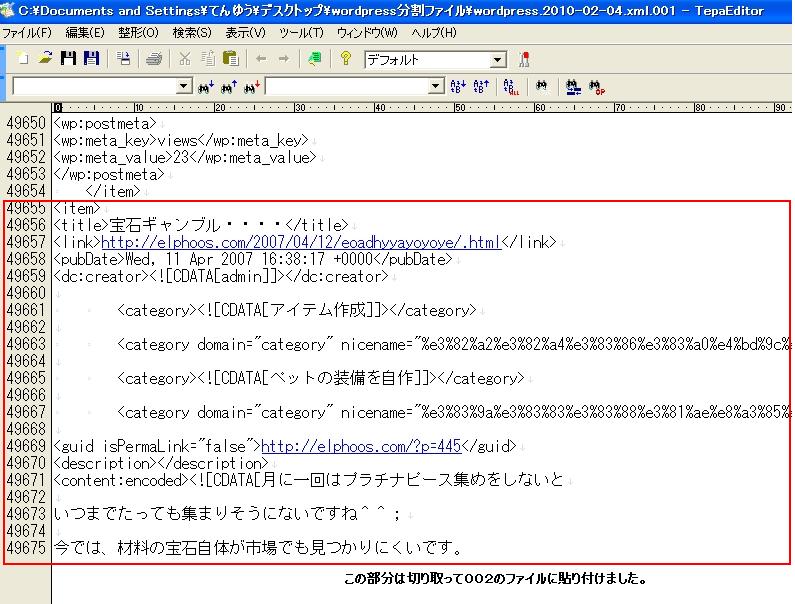Click the binoculars with lines grep icon

click(x=573, y=87)
